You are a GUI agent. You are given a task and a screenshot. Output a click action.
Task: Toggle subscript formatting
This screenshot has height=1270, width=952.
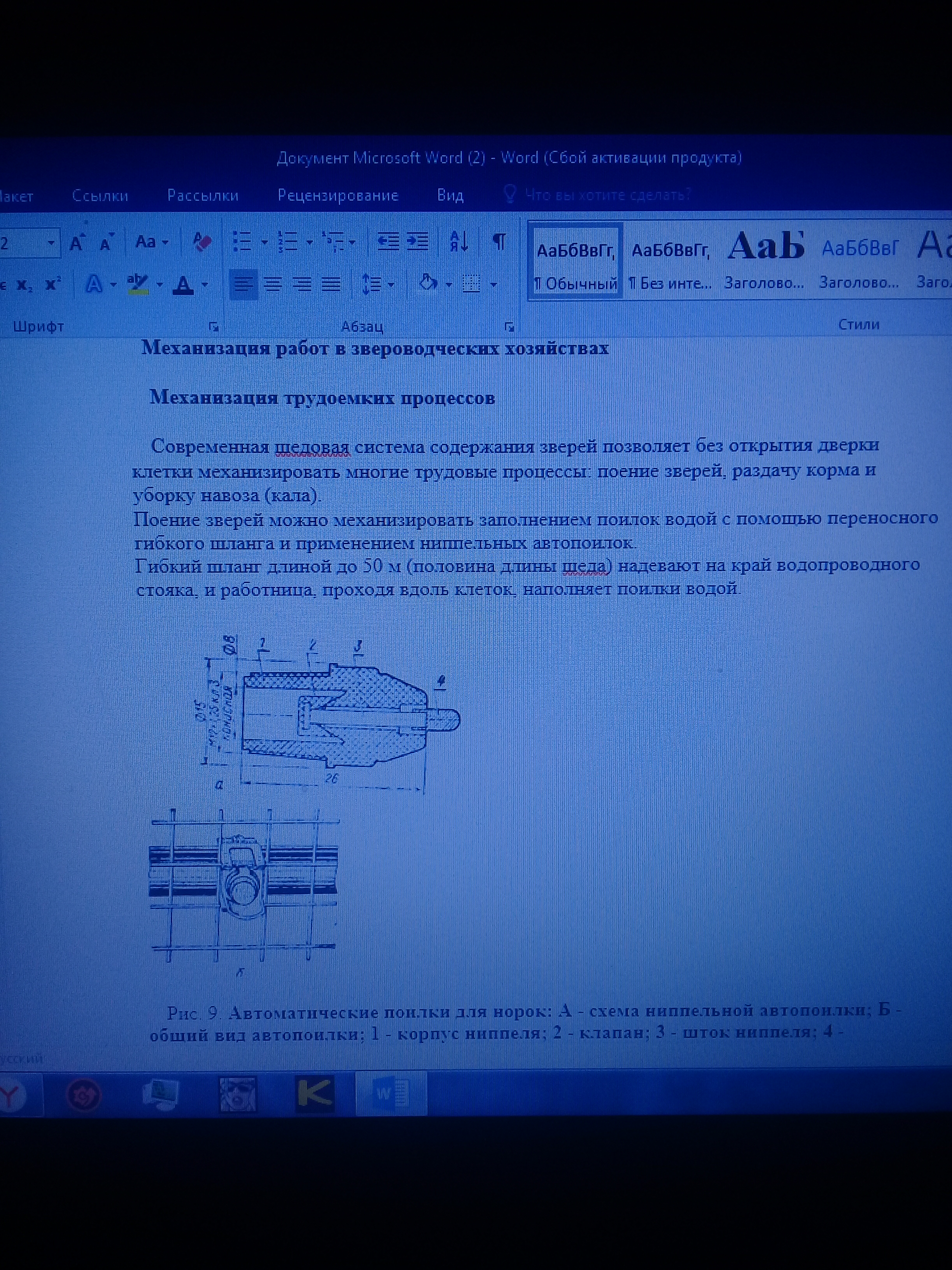coord(24,285)
